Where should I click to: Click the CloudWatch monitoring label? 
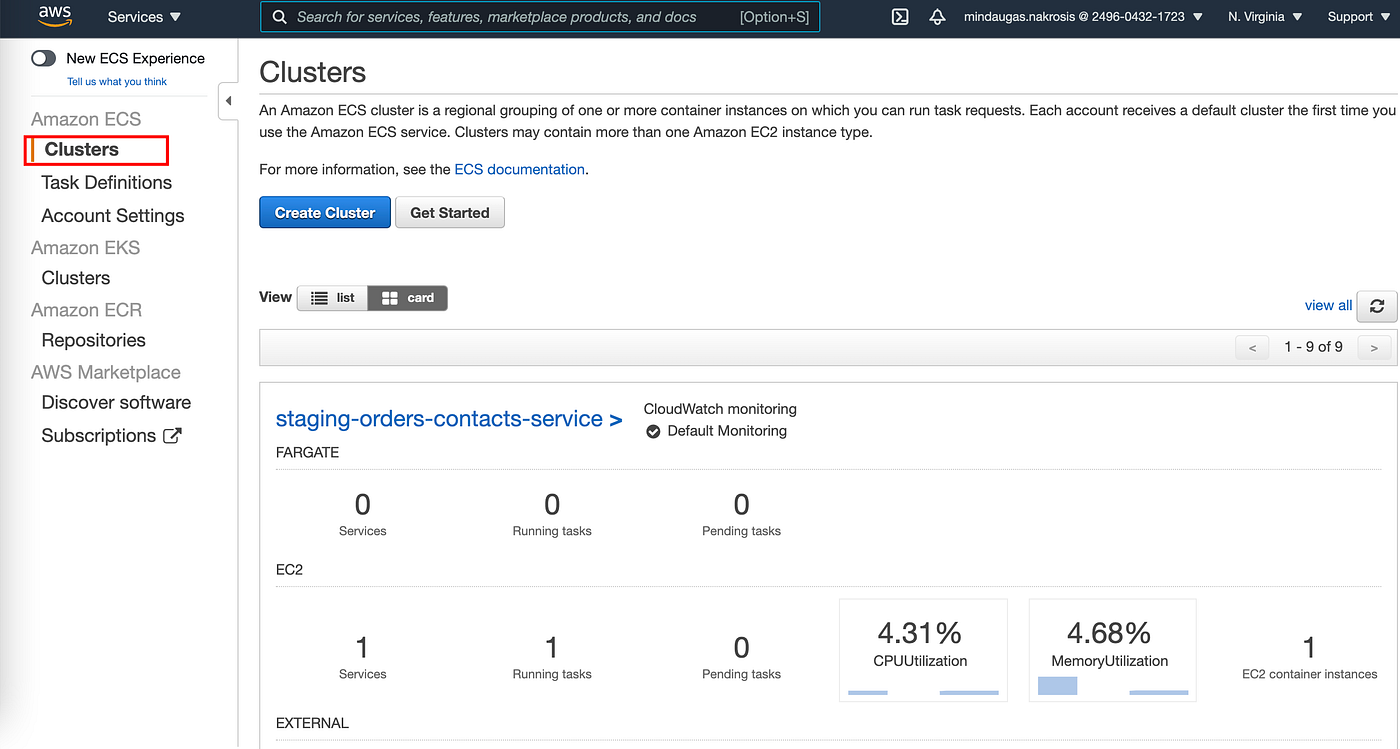[720, 409]
